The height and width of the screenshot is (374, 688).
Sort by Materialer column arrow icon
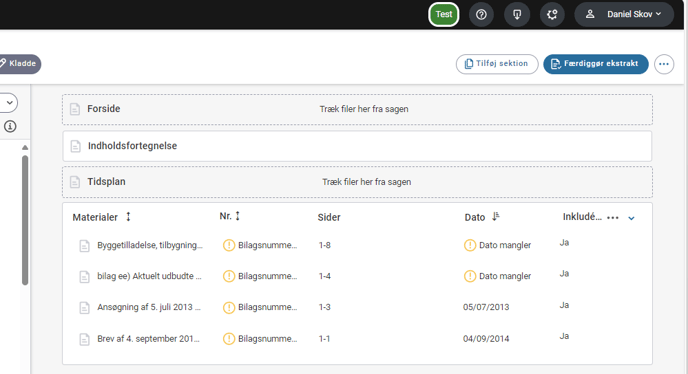(128, 216)
